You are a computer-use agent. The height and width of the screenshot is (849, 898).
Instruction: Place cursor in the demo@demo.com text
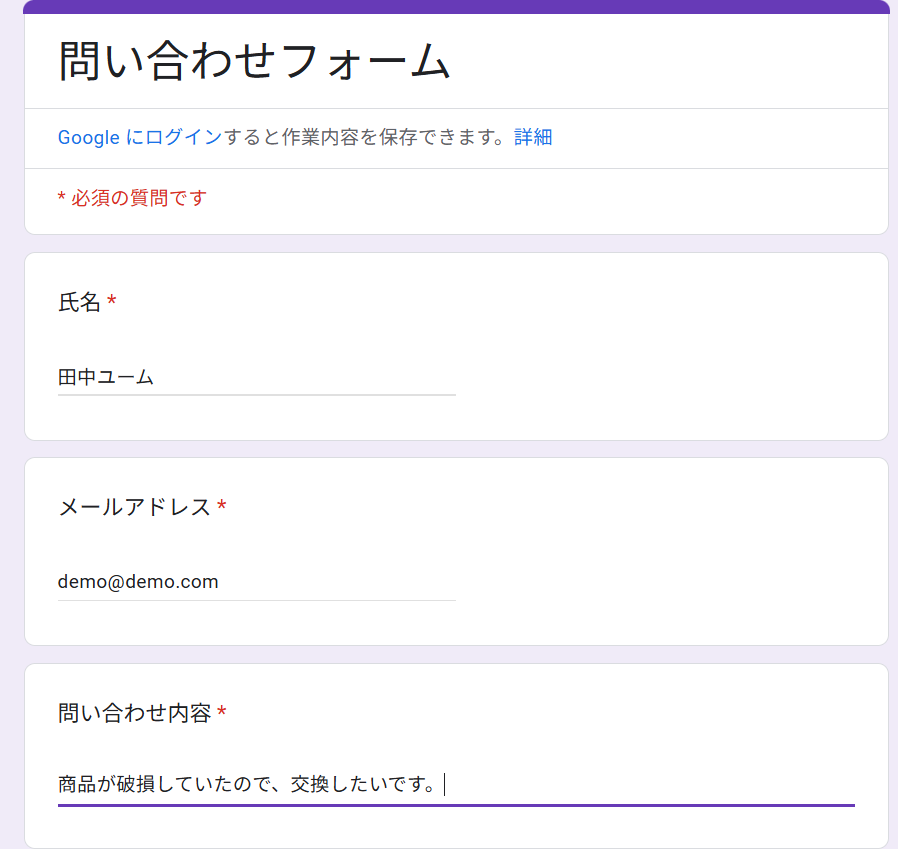pos(137,582)
